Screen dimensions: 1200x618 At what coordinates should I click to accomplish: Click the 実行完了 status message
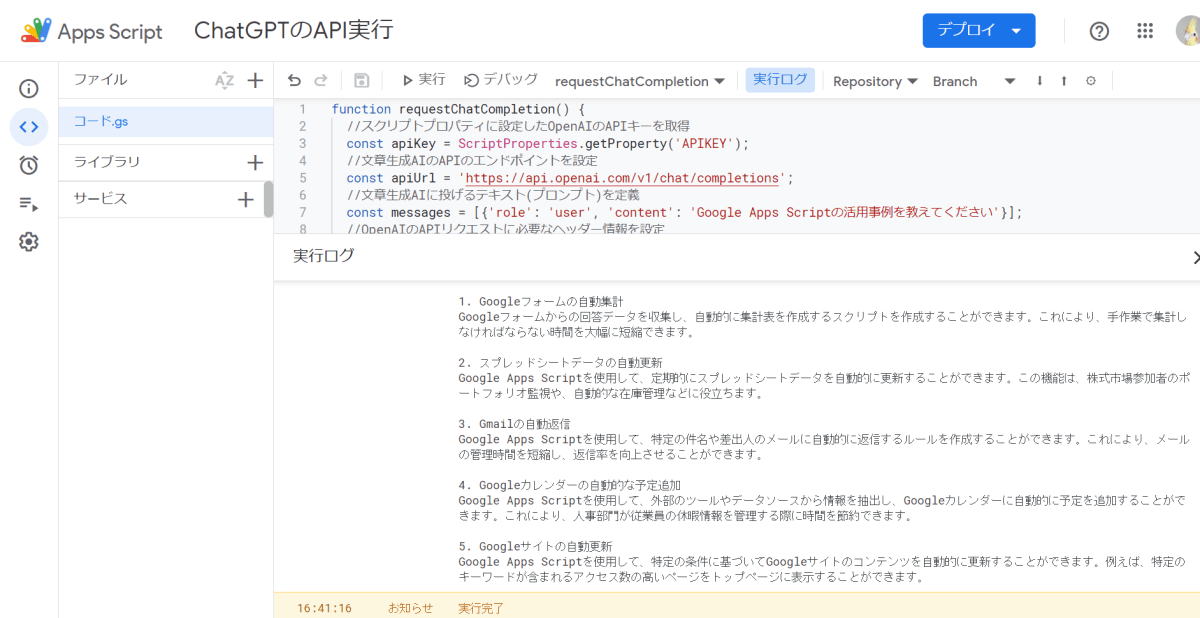click(481, 608)
